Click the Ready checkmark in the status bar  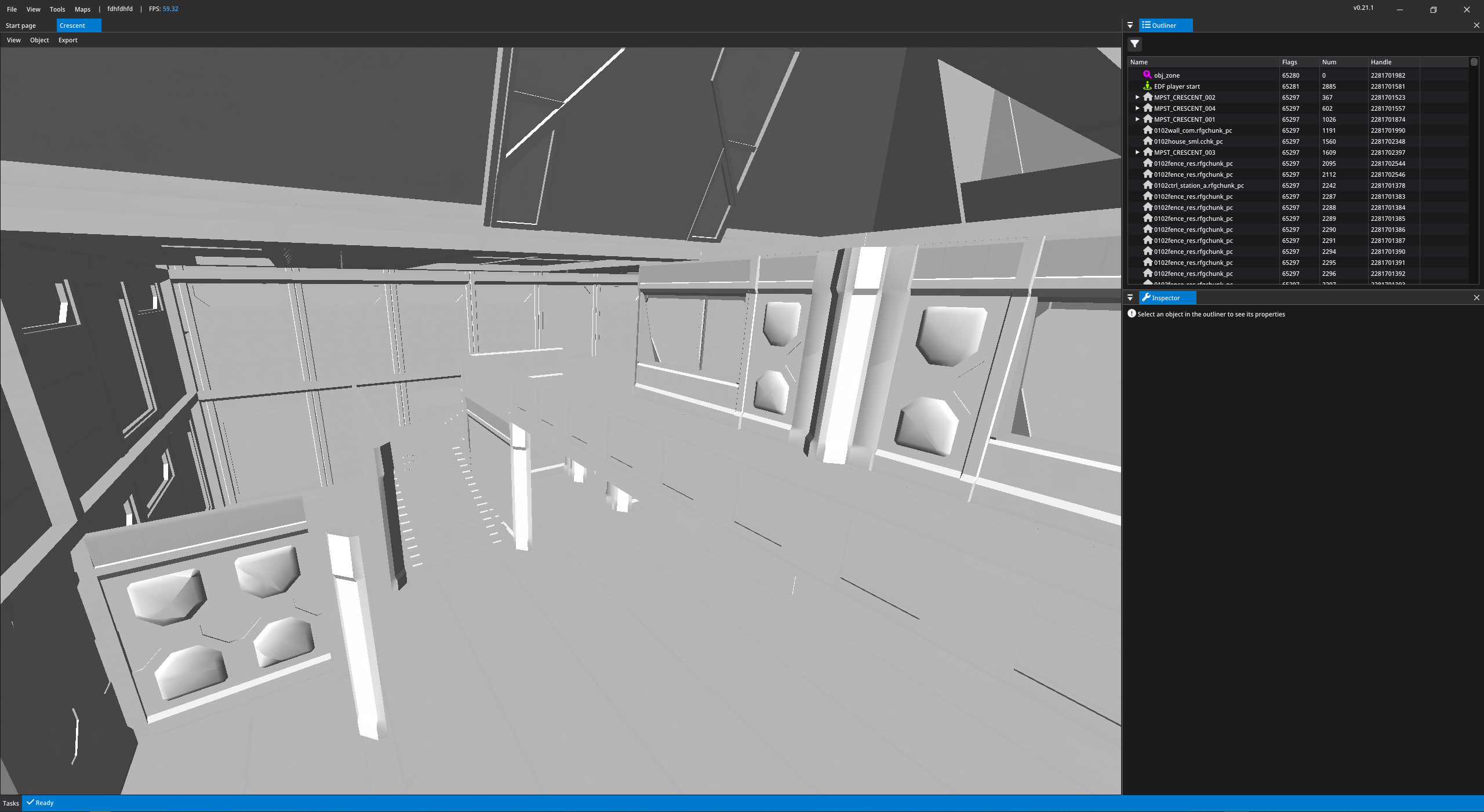pos(31,803)
